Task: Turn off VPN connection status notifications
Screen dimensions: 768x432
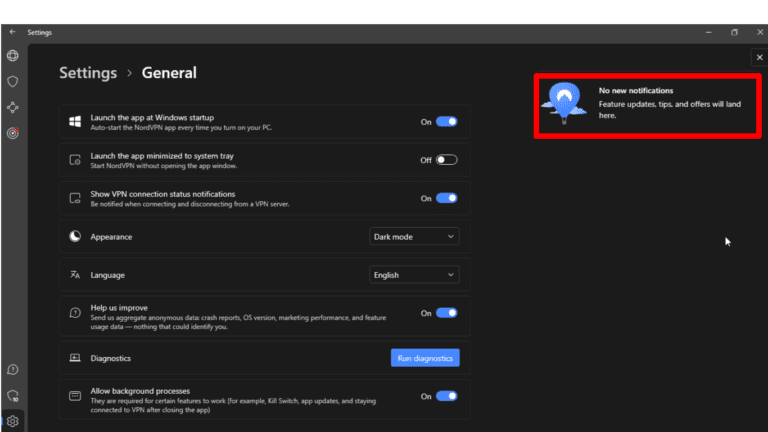Action: (446, 198)
